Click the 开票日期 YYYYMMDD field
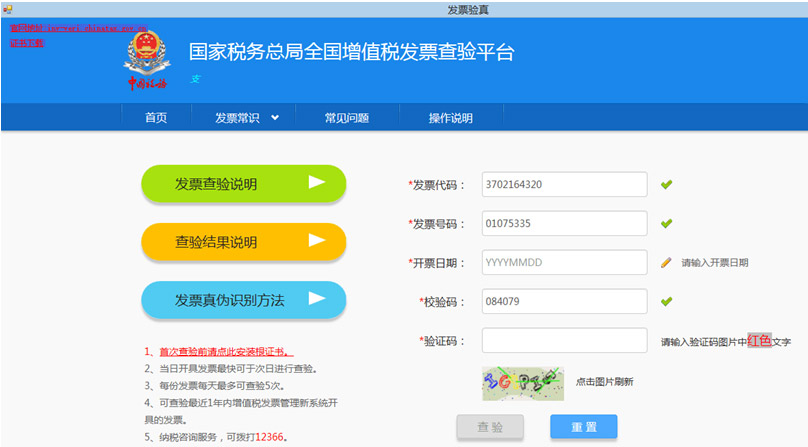The height and width of the screenshot is (447, 808). pyautogui.click(x=564, y=262)
